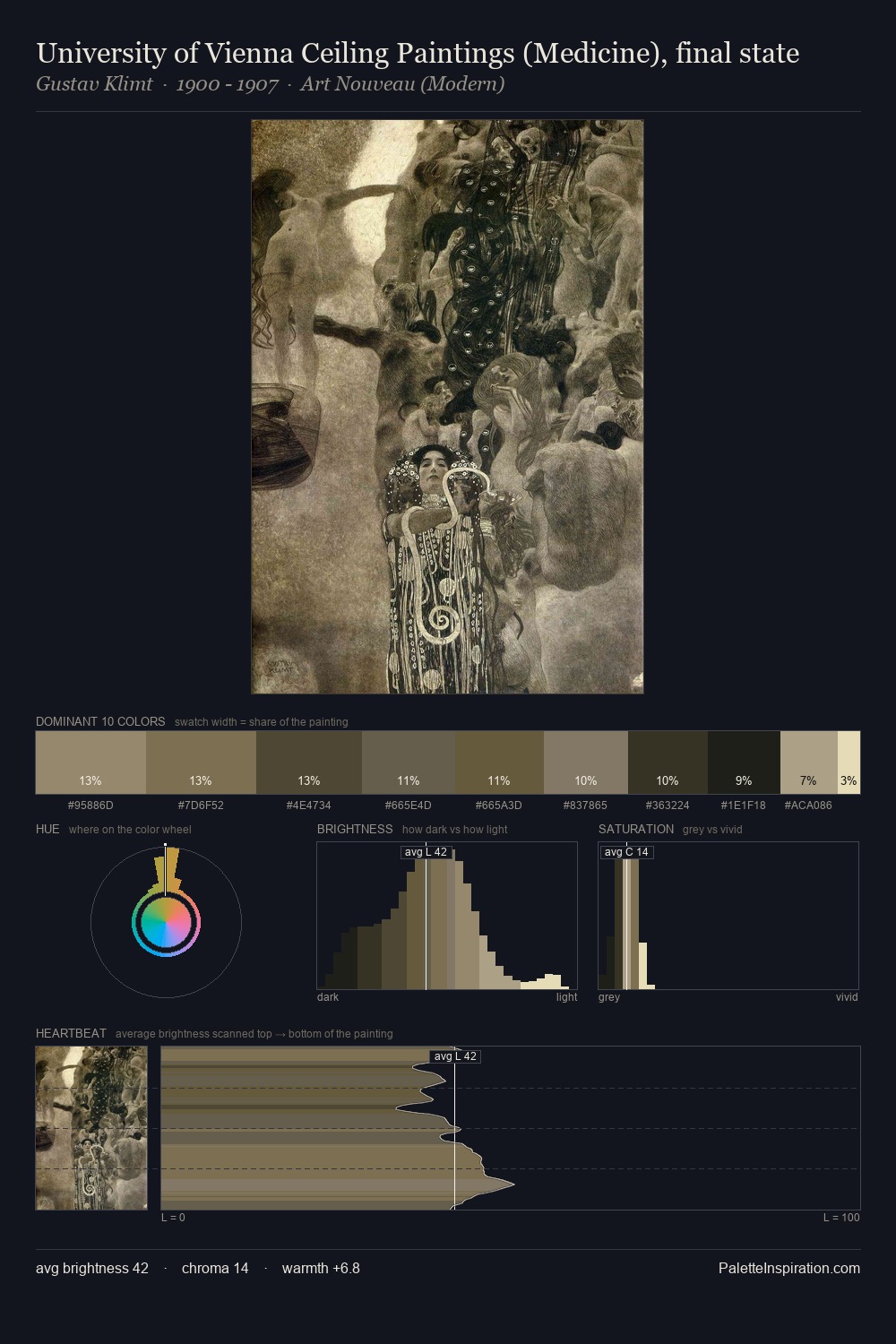Click the heartbeat brightness profile chart
This screenshot has width=896, height=1344.
(511, 1128)
